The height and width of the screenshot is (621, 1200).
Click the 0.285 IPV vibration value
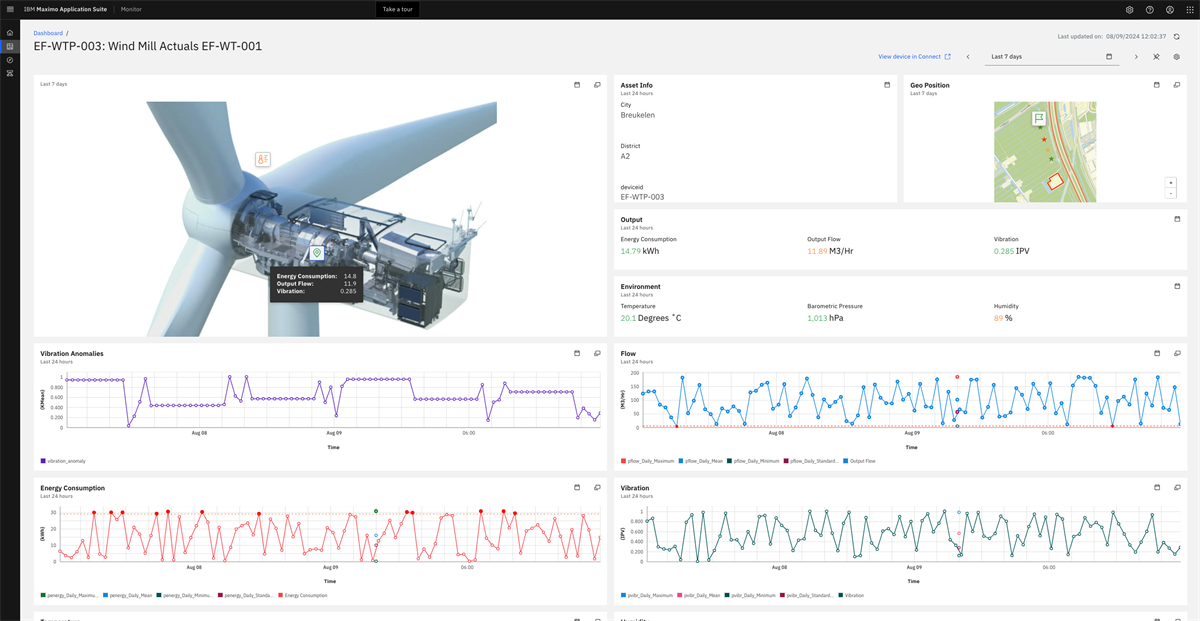(x=1011, y=251)
